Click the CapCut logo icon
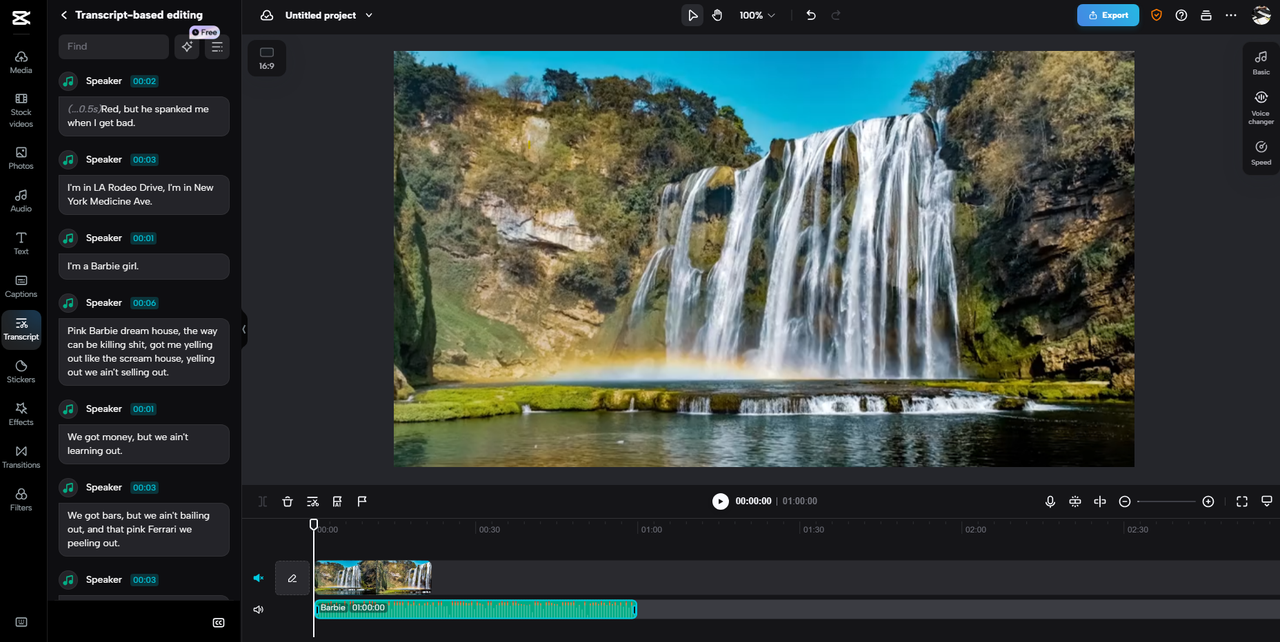Viewport: 1280px width, 642px height. point(21,16)
